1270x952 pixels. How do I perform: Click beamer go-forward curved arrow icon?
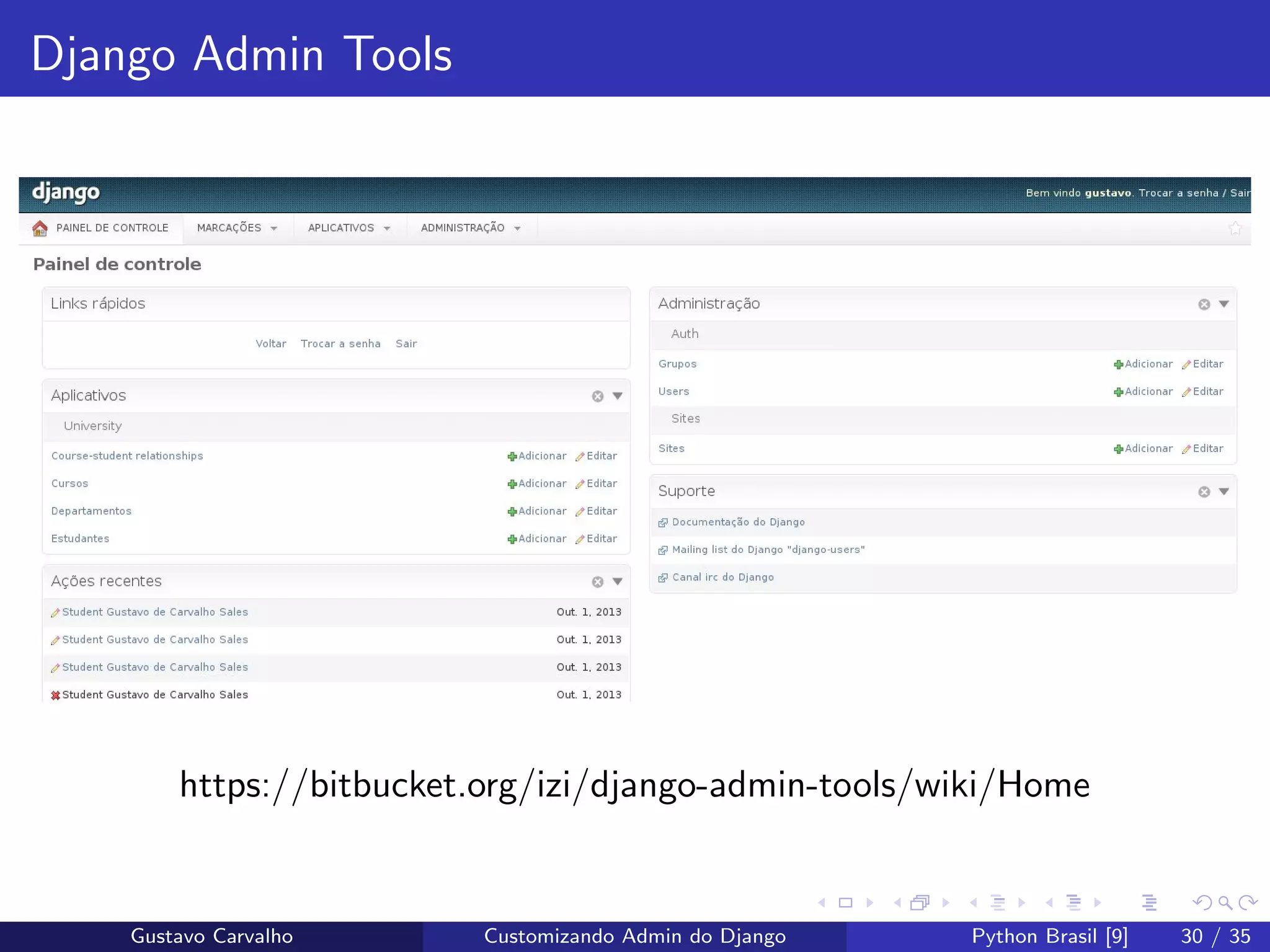click(1248, 902)
